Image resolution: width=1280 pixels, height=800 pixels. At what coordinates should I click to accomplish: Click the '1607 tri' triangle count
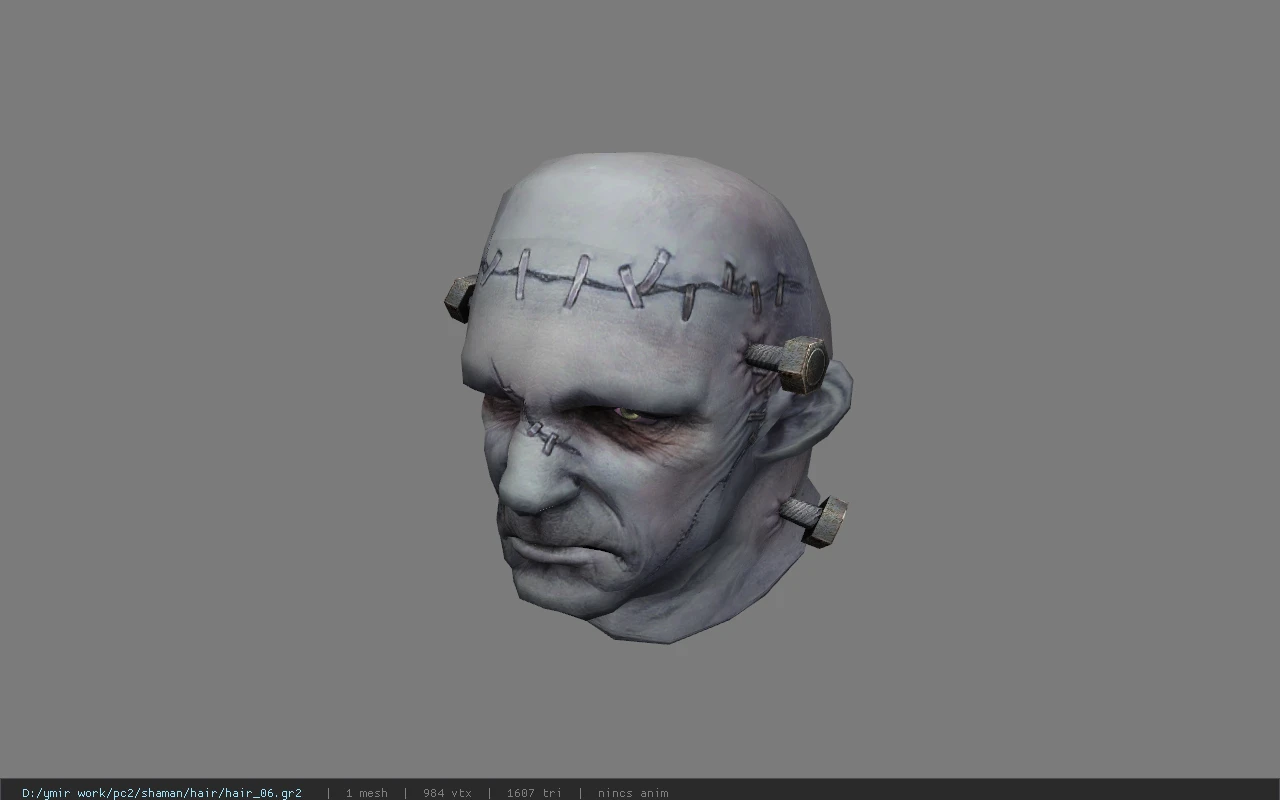click(x=534, y=793)
